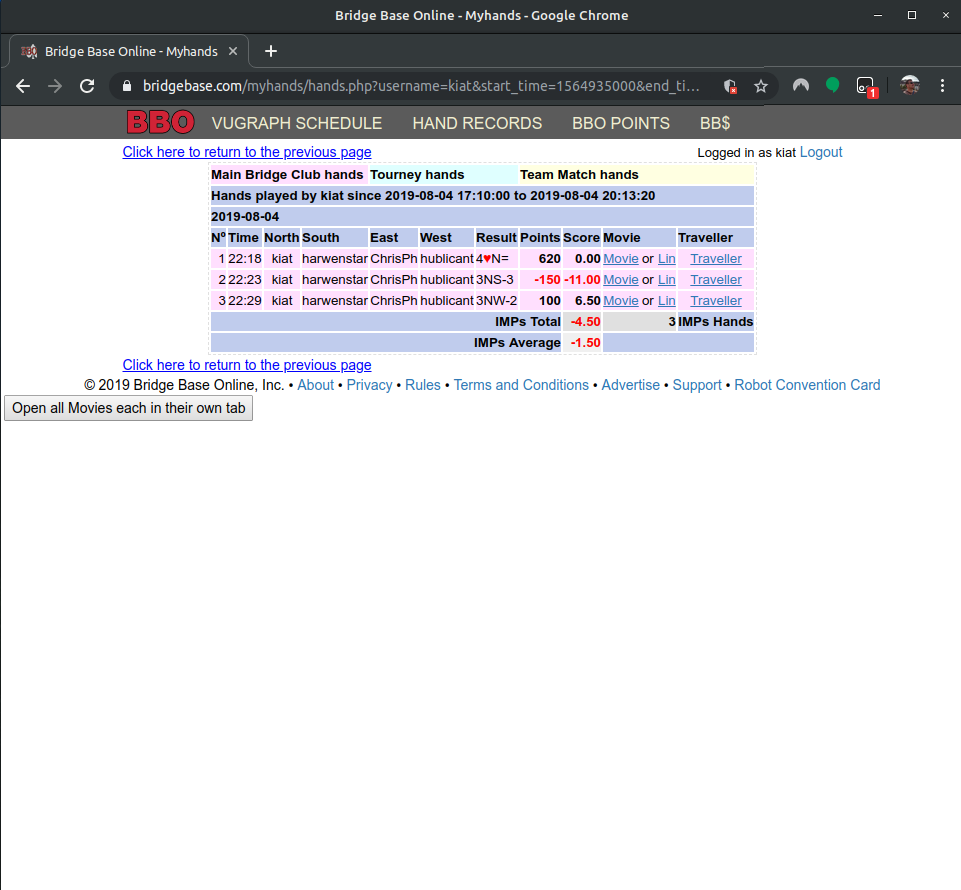
Task: Close the Bridge Base Online tab
Action: tap(233, 51)
